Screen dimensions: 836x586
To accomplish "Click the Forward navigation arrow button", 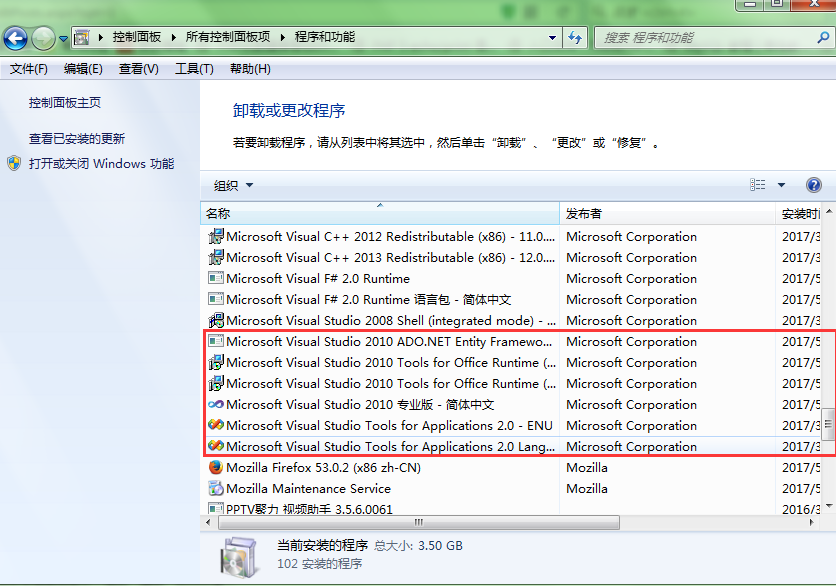I will 43,38.
